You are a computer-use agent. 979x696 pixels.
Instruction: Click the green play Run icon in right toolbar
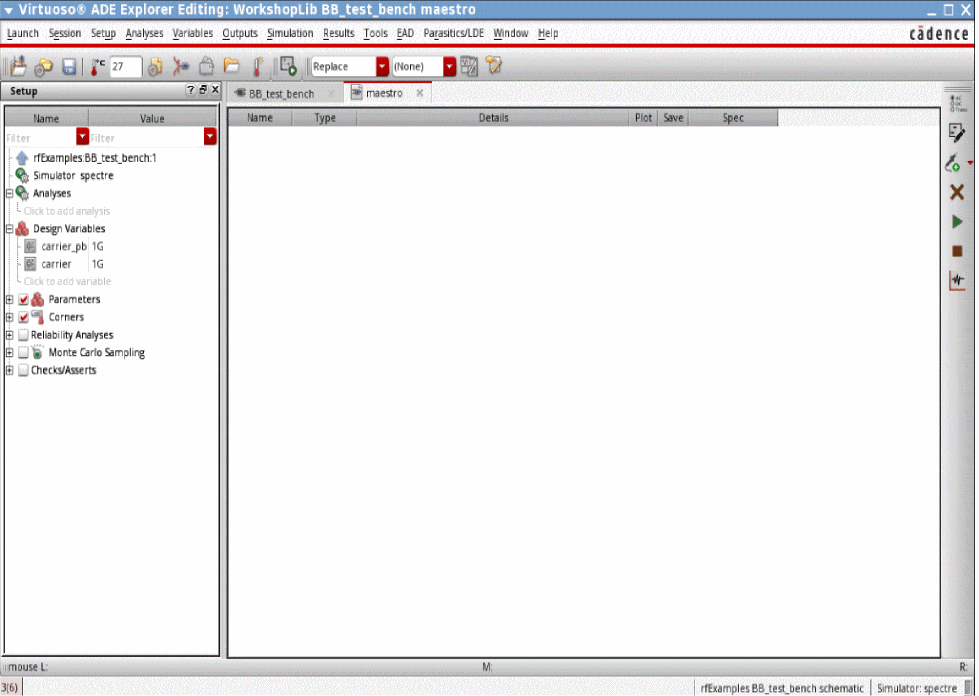[x=957, y=222]
